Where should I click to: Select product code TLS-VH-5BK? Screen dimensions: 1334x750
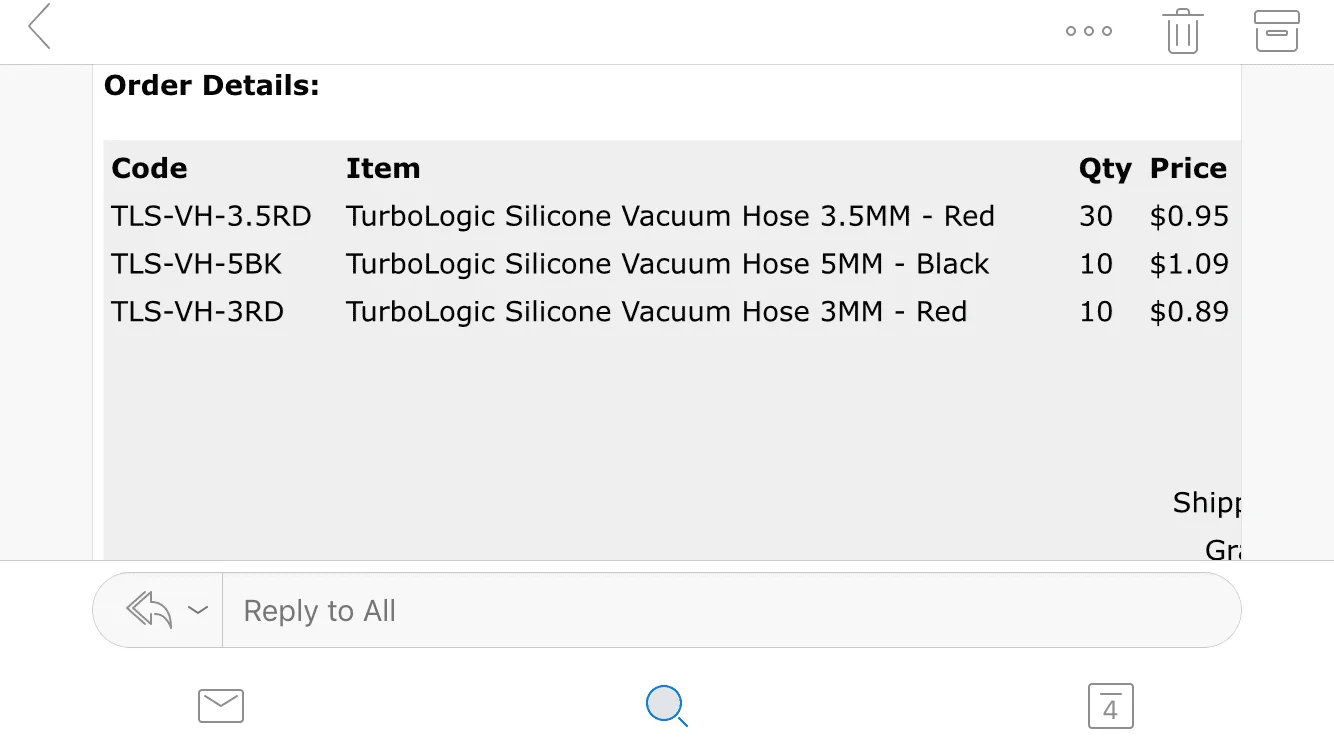197,264
